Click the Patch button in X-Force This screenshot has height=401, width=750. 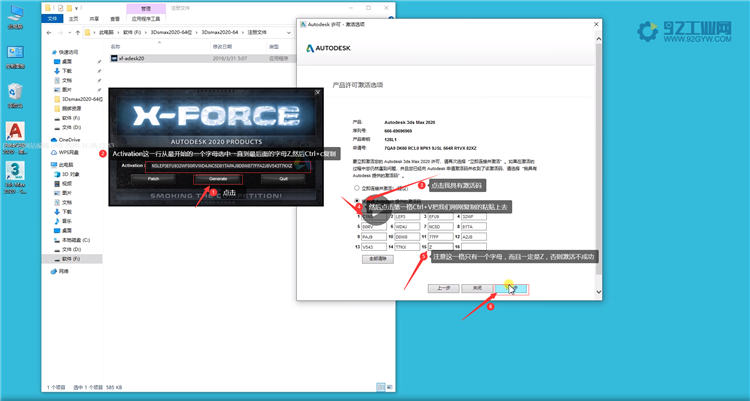(x=153, y=179)
